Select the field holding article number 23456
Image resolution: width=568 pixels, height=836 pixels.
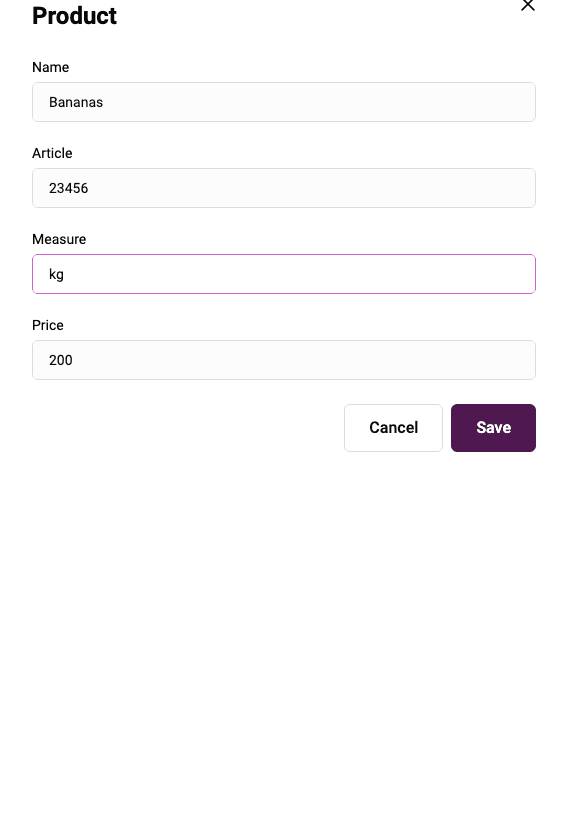(284, 188)
